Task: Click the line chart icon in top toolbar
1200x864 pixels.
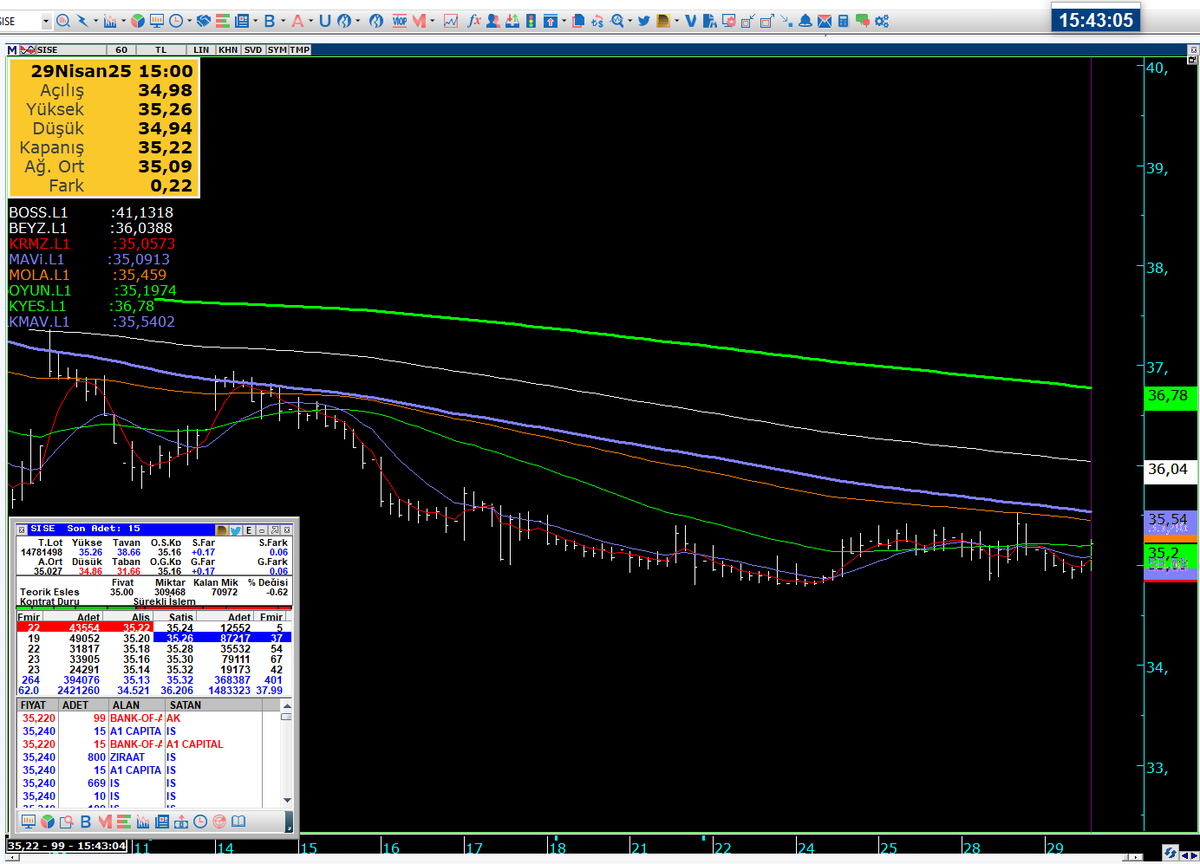Action: point(451,20)
